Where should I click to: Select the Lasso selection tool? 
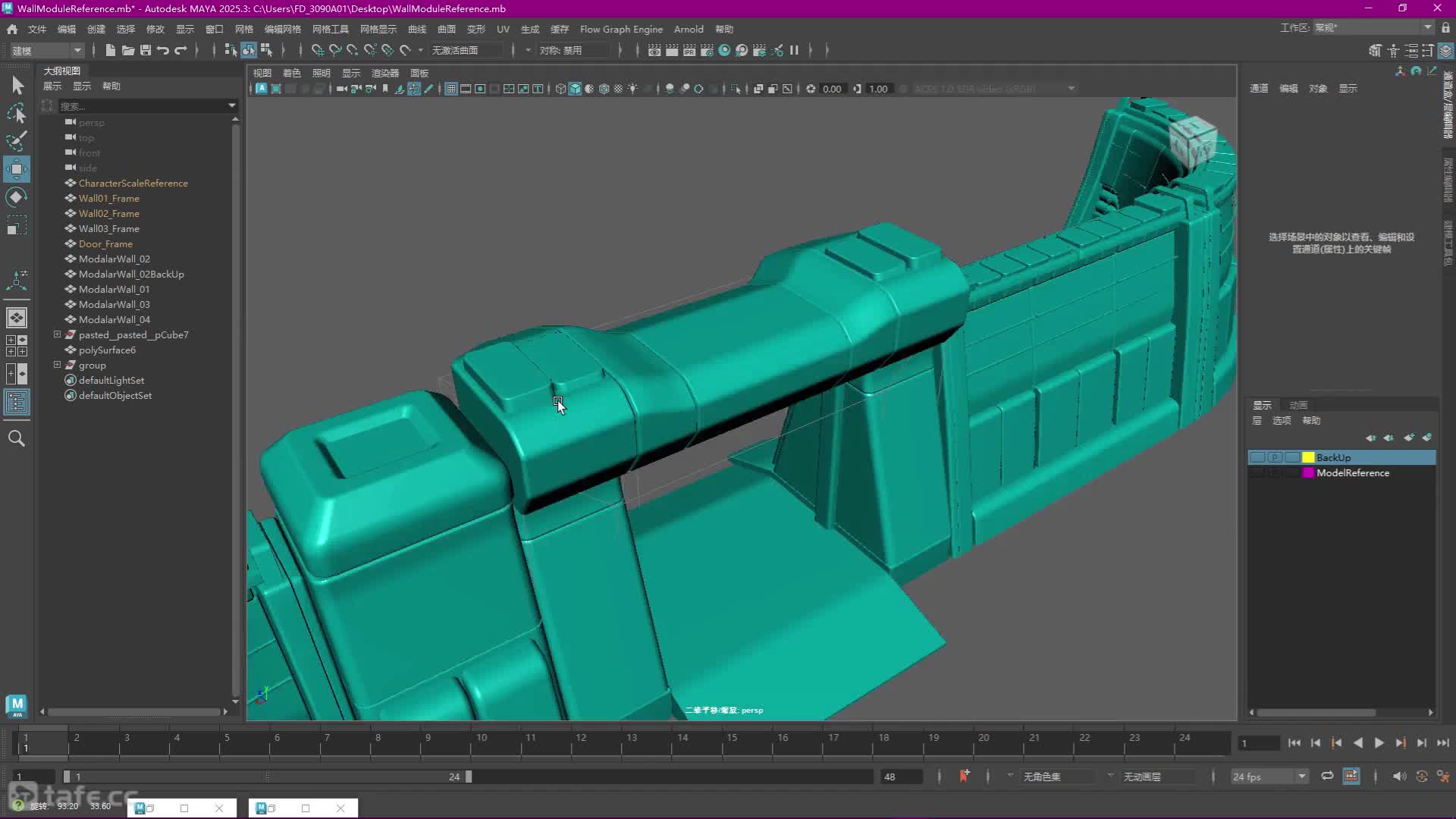pyautogui.click(x=17, y=113)
